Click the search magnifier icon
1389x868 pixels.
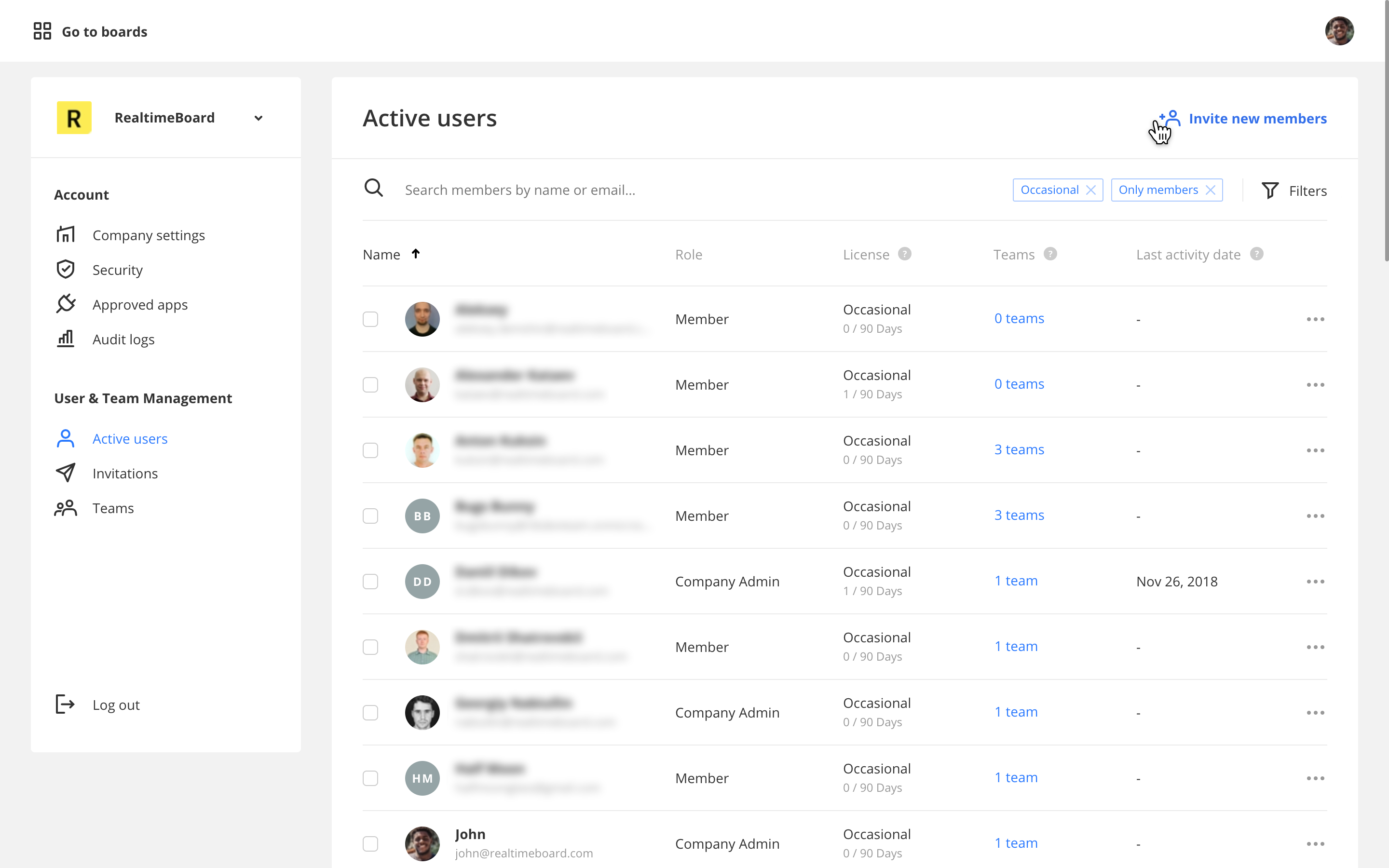point(374,188)
